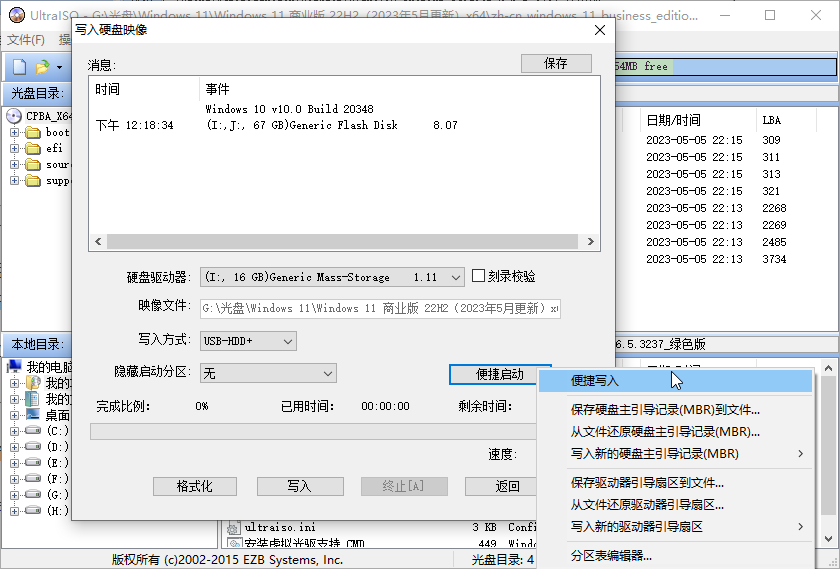Click the 时间 column header
Viewport: 840px width, 569px height.
(x=145, y=89)
